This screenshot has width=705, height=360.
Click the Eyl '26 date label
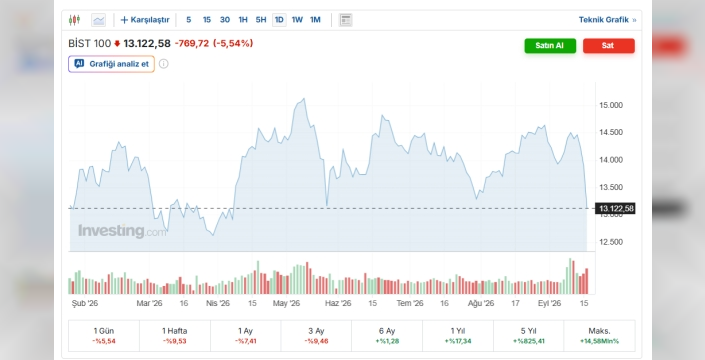pos(549,303)
